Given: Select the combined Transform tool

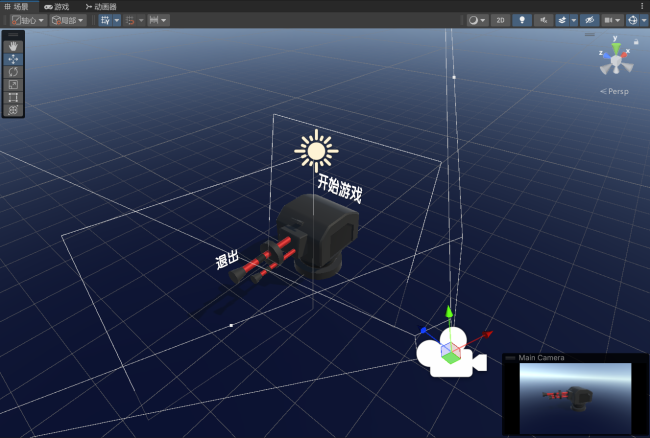Looking at the screenshot, I should (13, 111).
